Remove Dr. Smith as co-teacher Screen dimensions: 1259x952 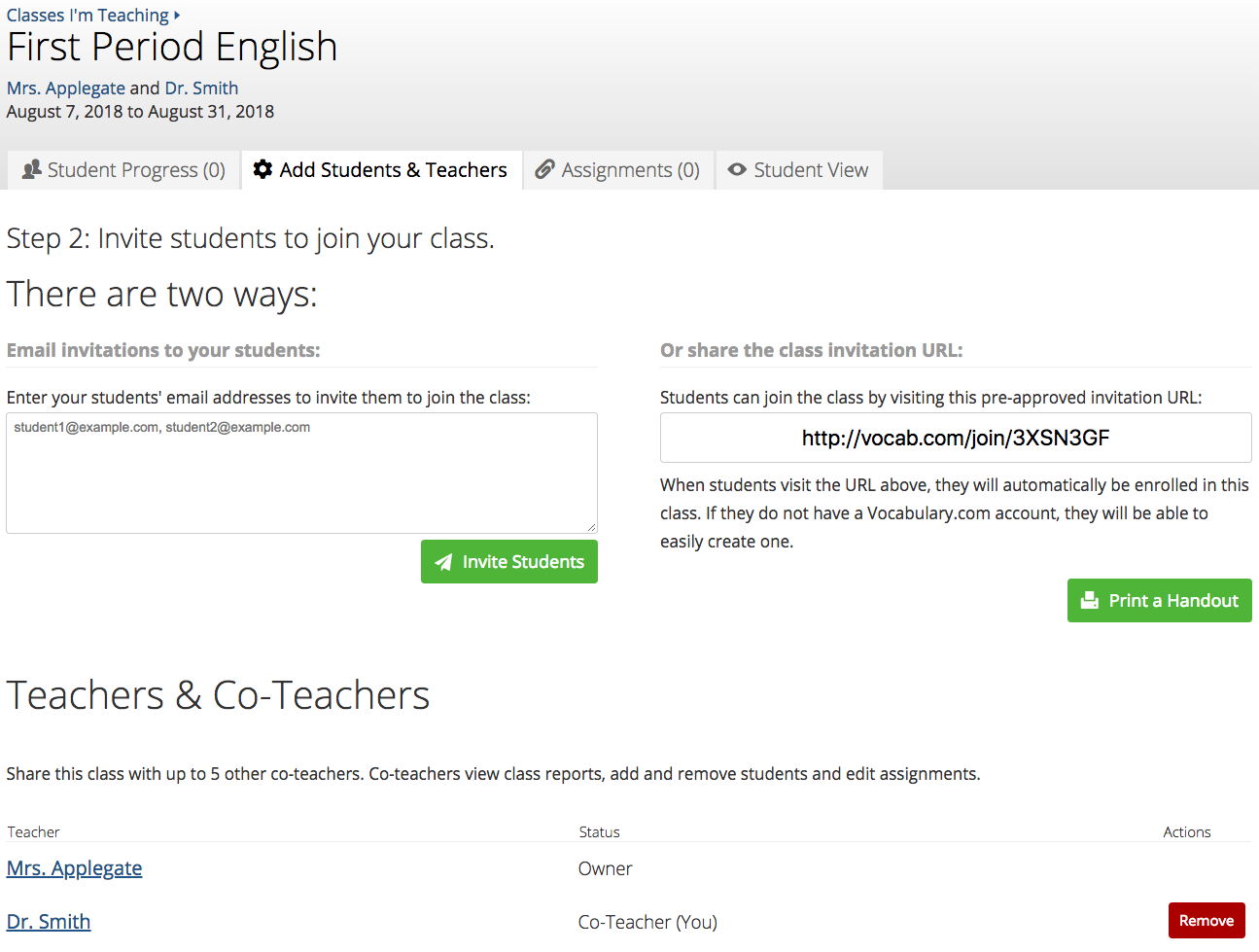click(x=1206, y=921)
